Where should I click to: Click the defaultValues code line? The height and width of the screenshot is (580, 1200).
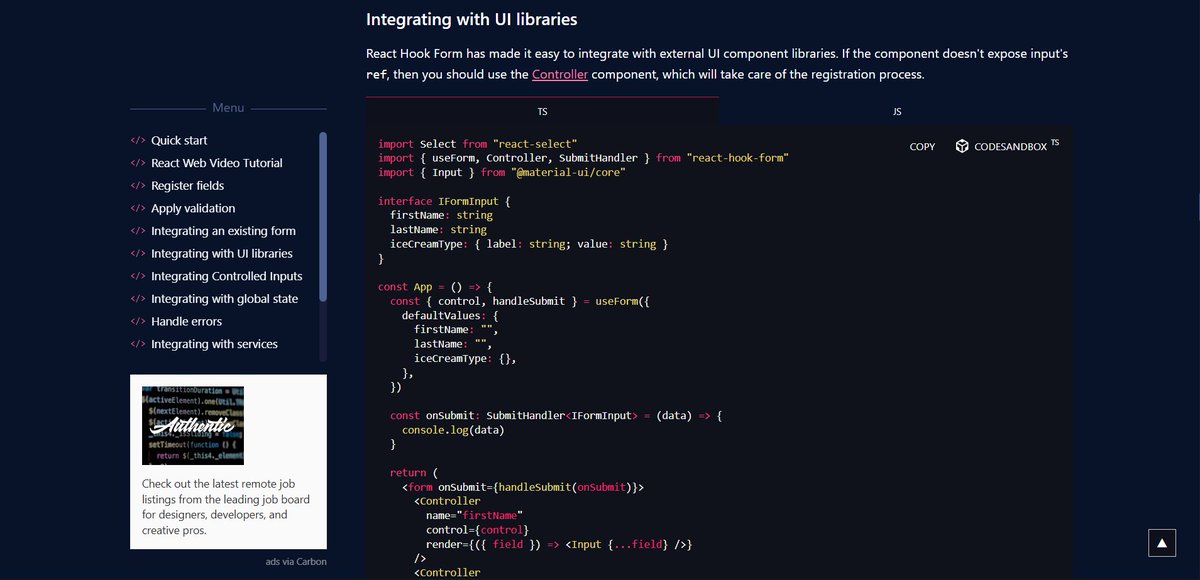tap(450, 315)
